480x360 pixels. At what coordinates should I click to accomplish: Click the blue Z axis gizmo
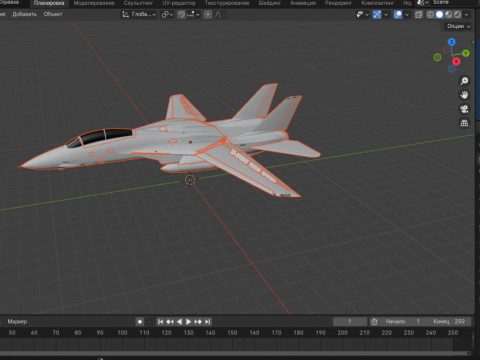pos(451,42)
